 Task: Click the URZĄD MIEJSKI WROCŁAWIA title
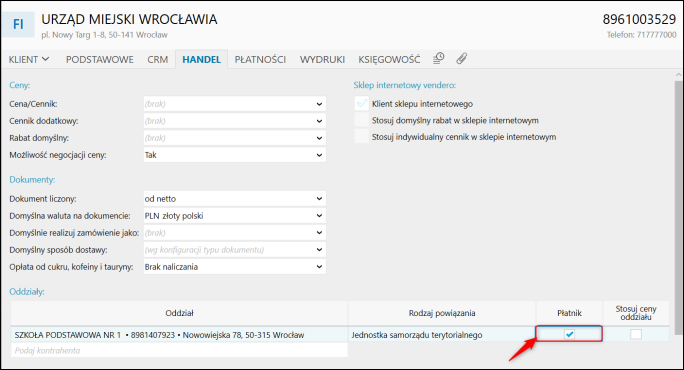129,19
